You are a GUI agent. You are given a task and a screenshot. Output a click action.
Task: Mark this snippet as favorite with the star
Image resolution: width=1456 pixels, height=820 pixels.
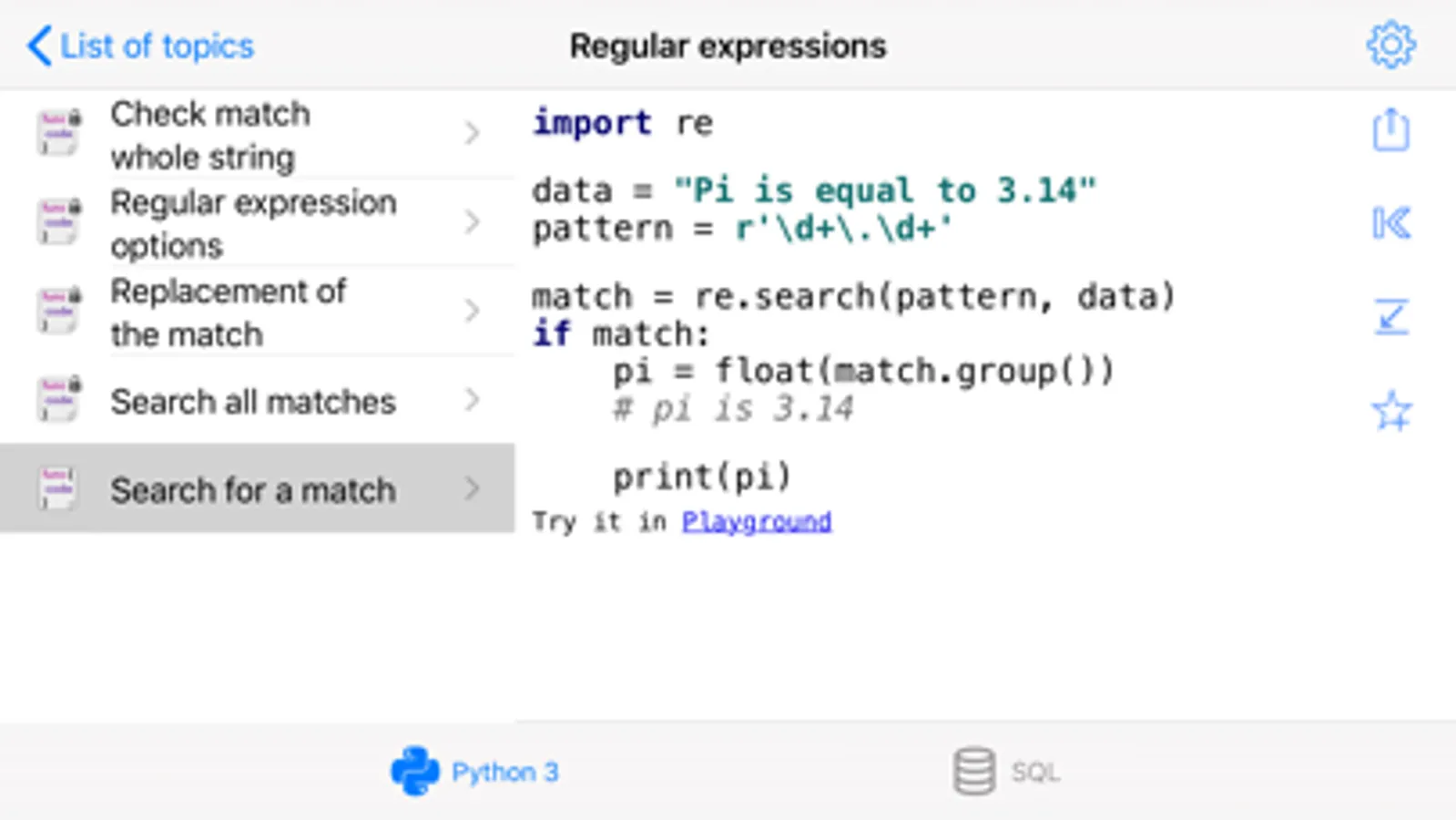[x=1390, y=411]
